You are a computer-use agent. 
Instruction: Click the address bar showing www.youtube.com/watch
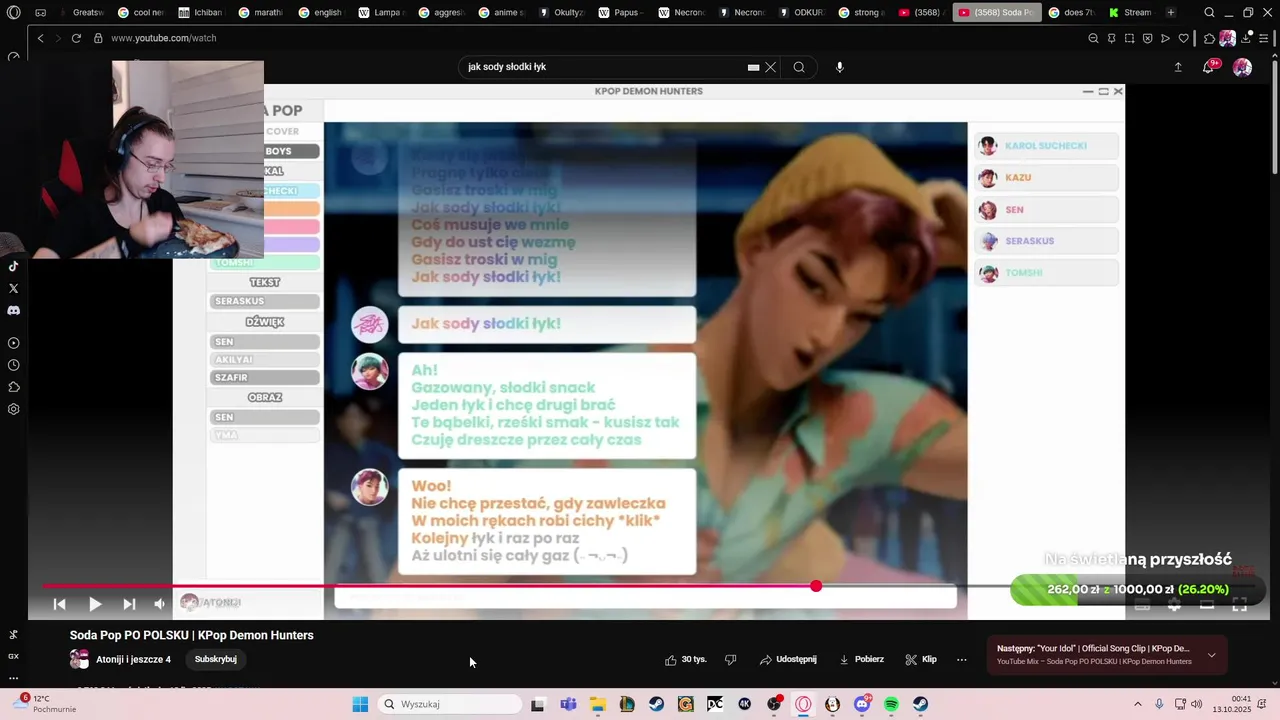tap(163, 38)
